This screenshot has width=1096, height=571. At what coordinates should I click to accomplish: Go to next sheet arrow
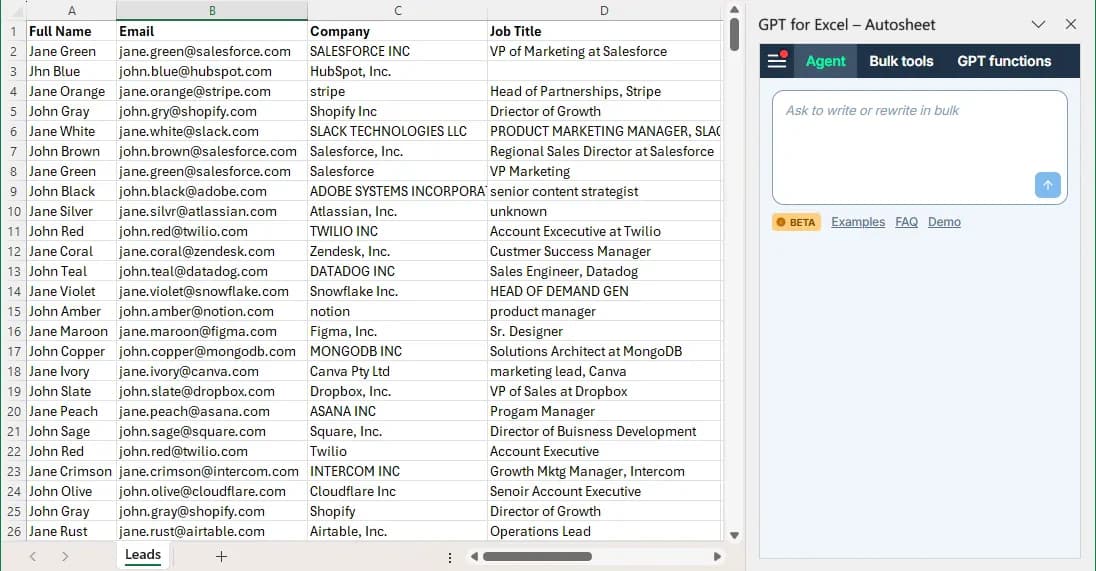coord(65,556)
